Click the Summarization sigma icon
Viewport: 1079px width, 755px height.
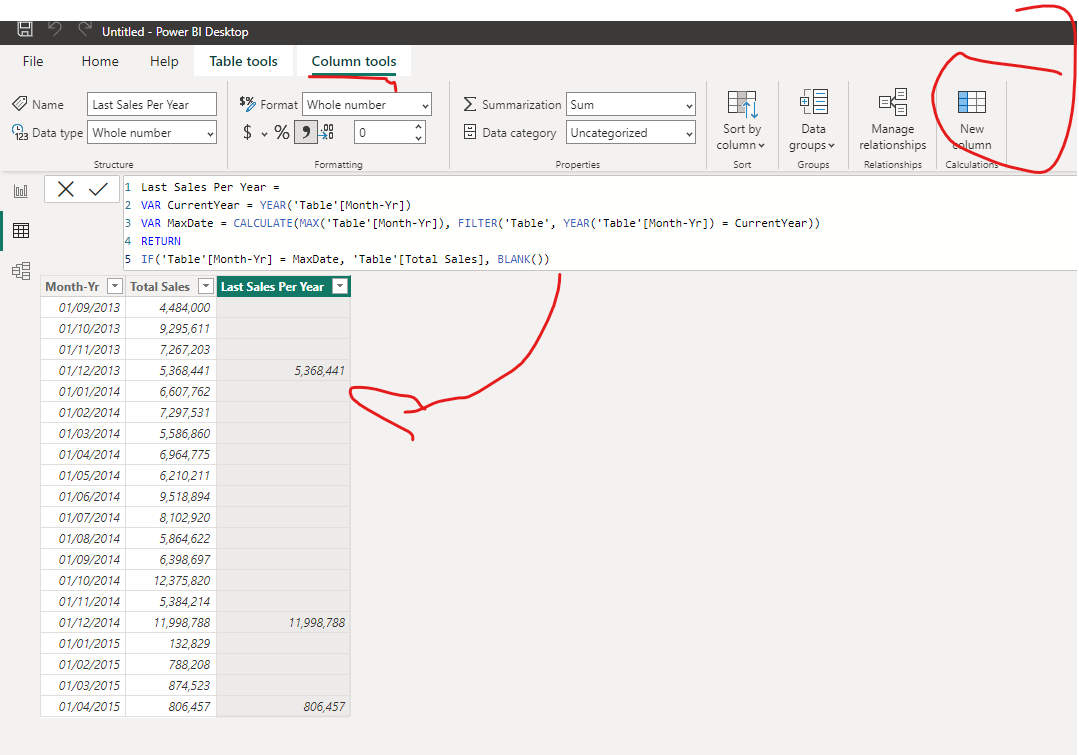click(x=469, y=104)
